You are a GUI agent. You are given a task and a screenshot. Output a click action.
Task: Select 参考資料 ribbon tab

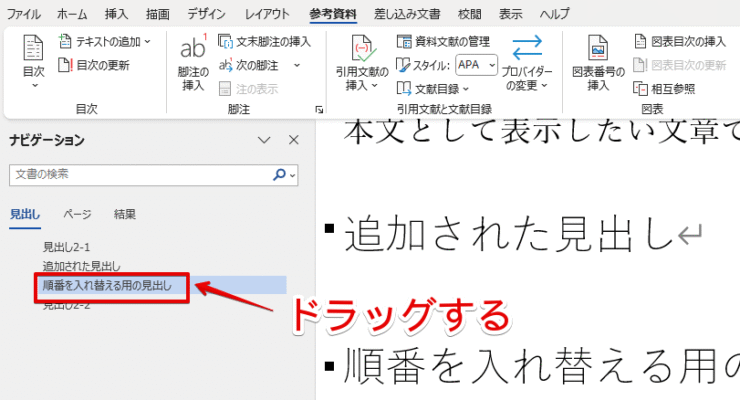[x=333, y=14]
